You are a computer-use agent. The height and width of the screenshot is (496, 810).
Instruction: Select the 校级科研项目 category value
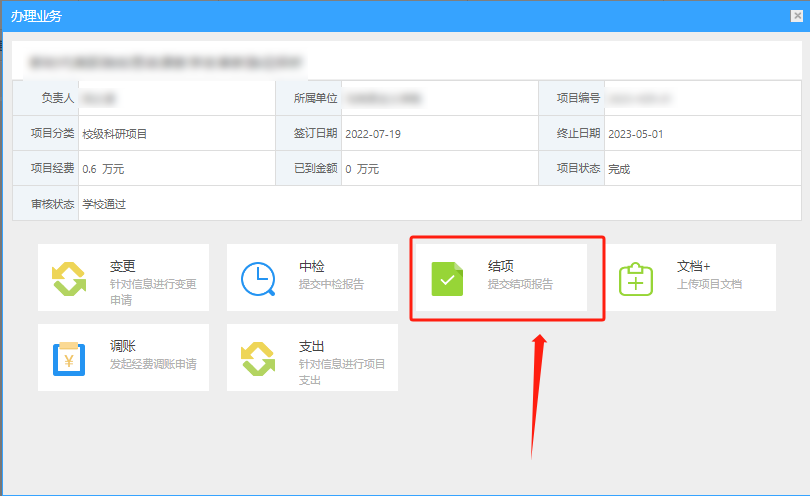click(x=115, y=134)
